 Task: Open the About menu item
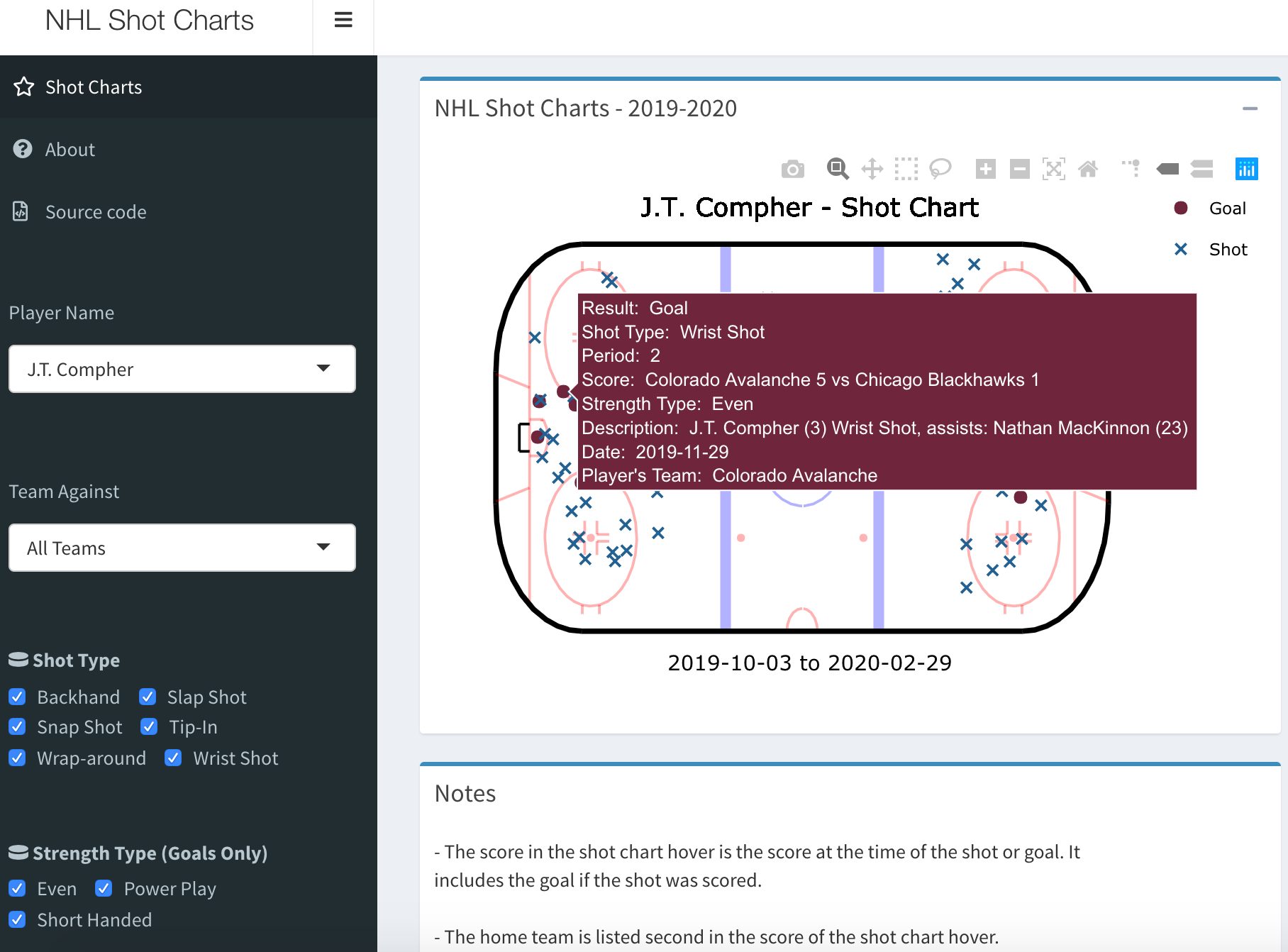(x=70, y=150)
